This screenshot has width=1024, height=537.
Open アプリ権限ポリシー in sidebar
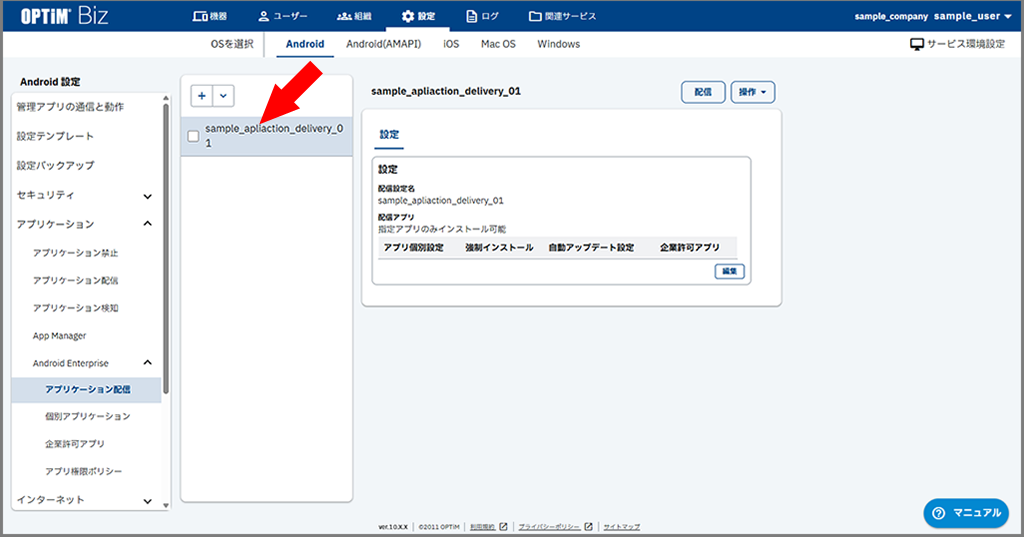click(83, 471)
